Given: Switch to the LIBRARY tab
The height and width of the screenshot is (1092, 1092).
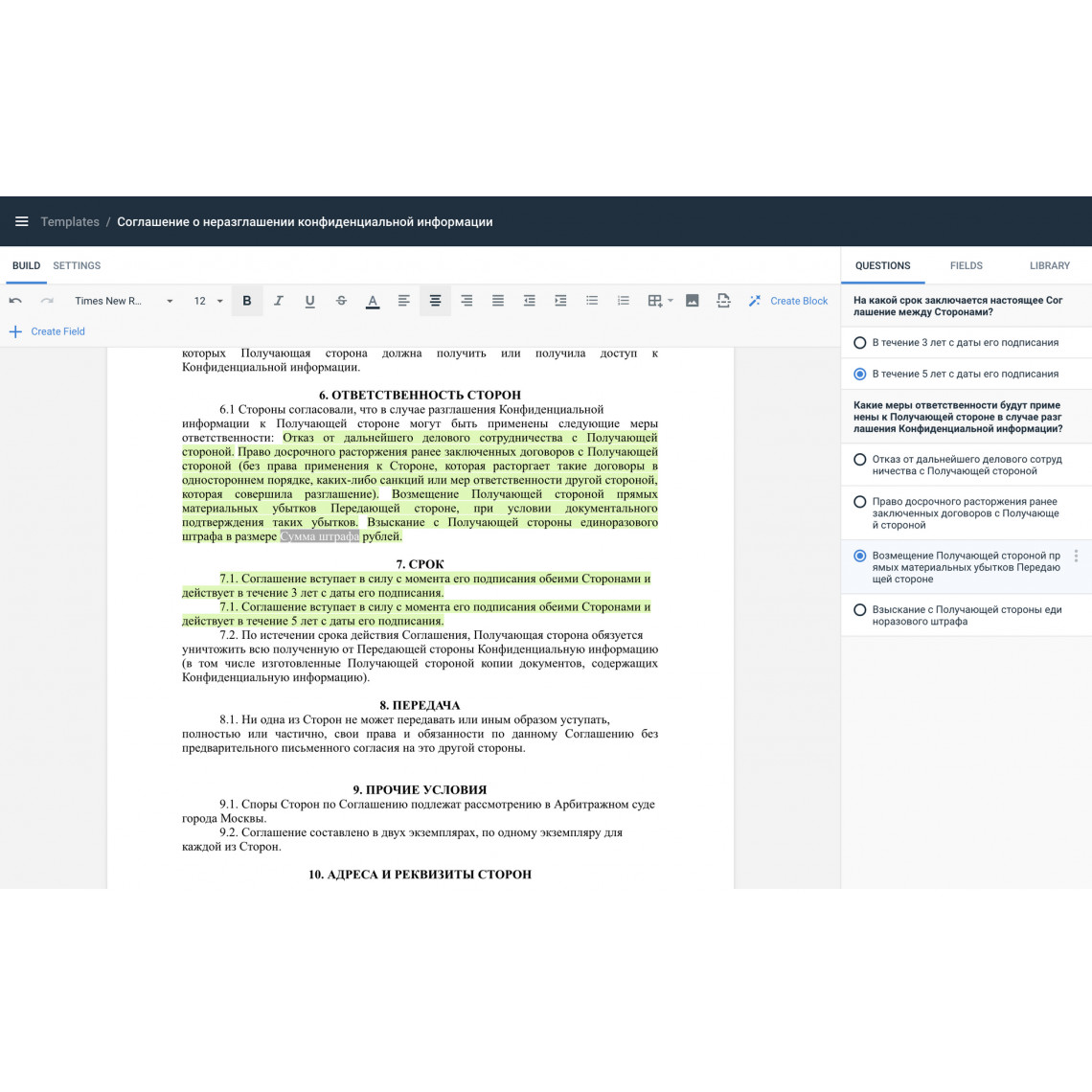Looking at the screenshot, I should pos(1050,265).
